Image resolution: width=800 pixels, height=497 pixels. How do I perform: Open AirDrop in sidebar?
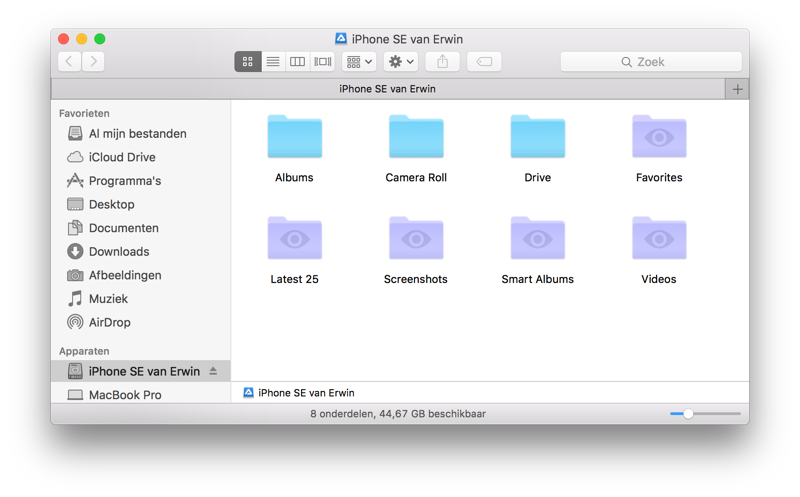pyautogui.click(x=141, y=322)
